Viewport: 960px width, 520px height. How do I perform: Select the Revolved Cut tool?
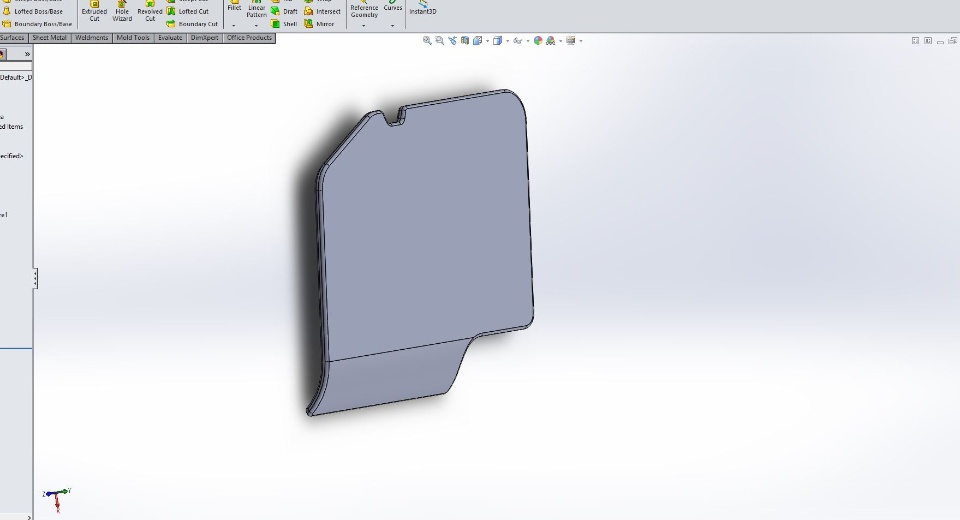pos(149,11)
